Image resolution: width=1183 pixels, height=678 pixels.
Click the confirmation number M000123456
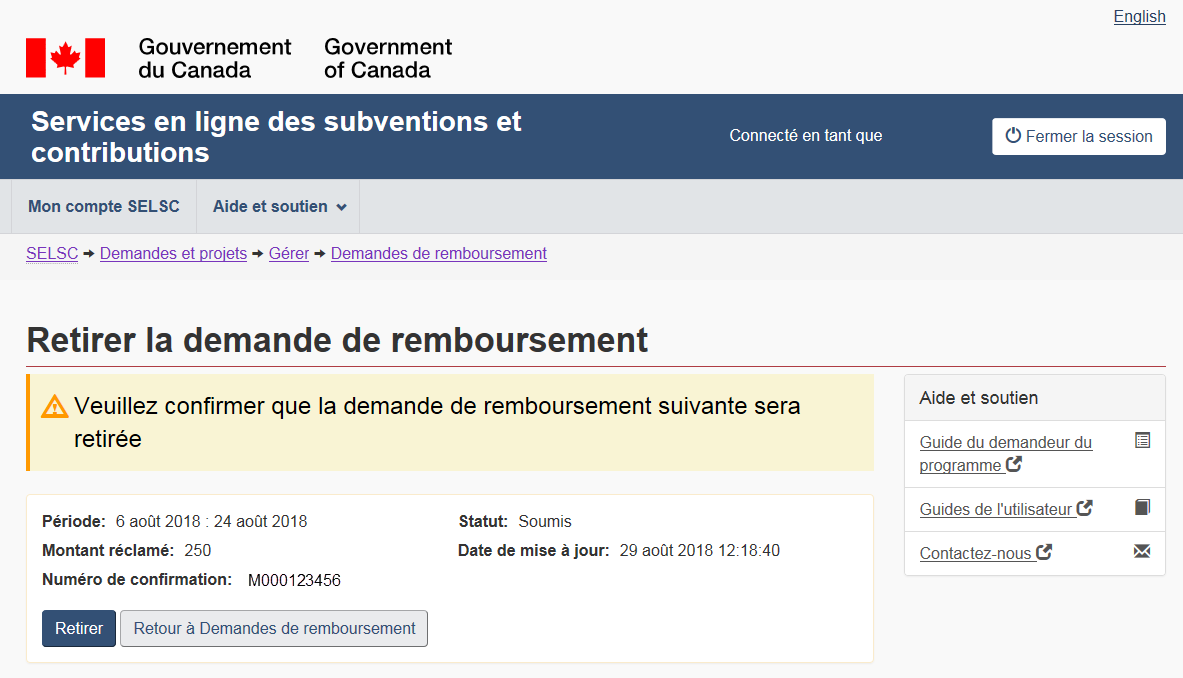294,580
